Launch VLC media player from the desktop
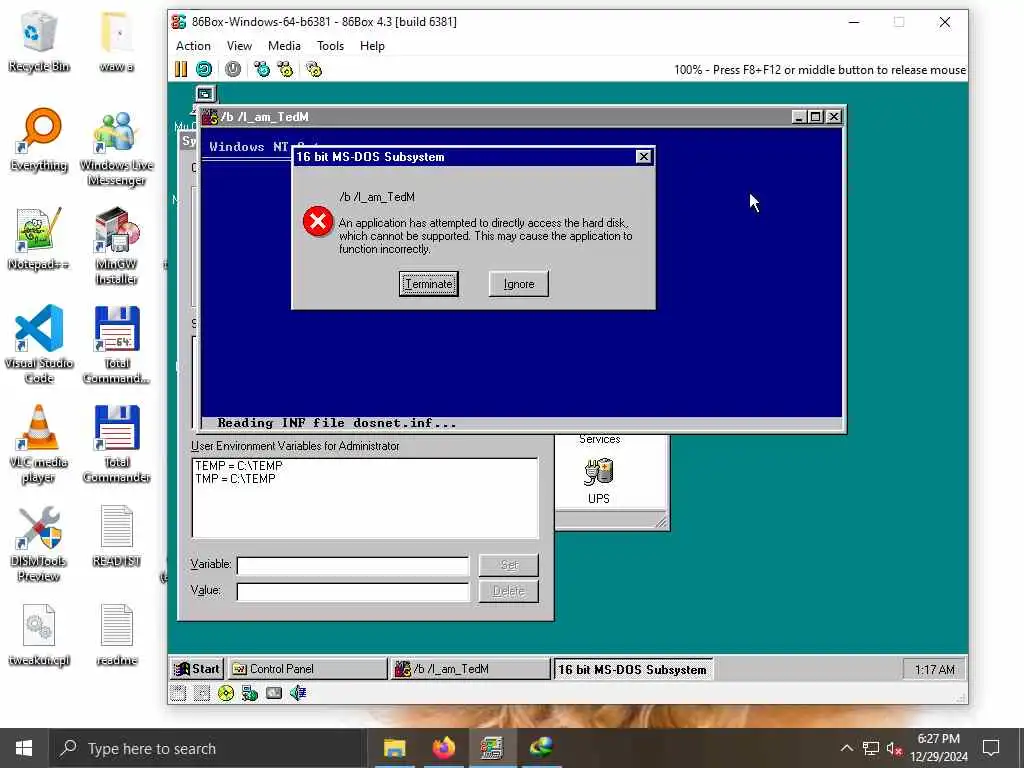 pyautogui.click(x=39, y=445)
